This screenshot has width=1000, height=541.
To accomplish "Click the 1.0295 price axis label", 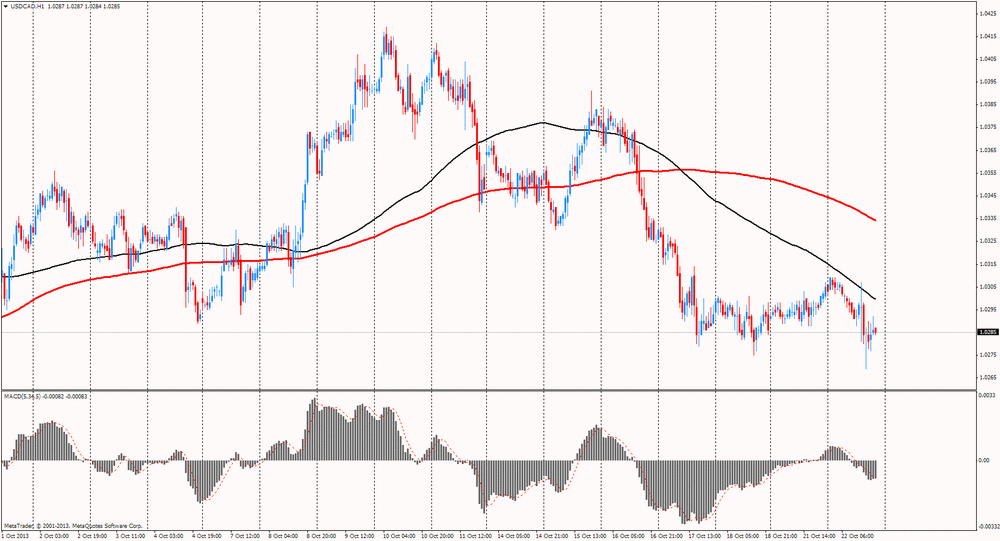I will [x=988, y=309].
